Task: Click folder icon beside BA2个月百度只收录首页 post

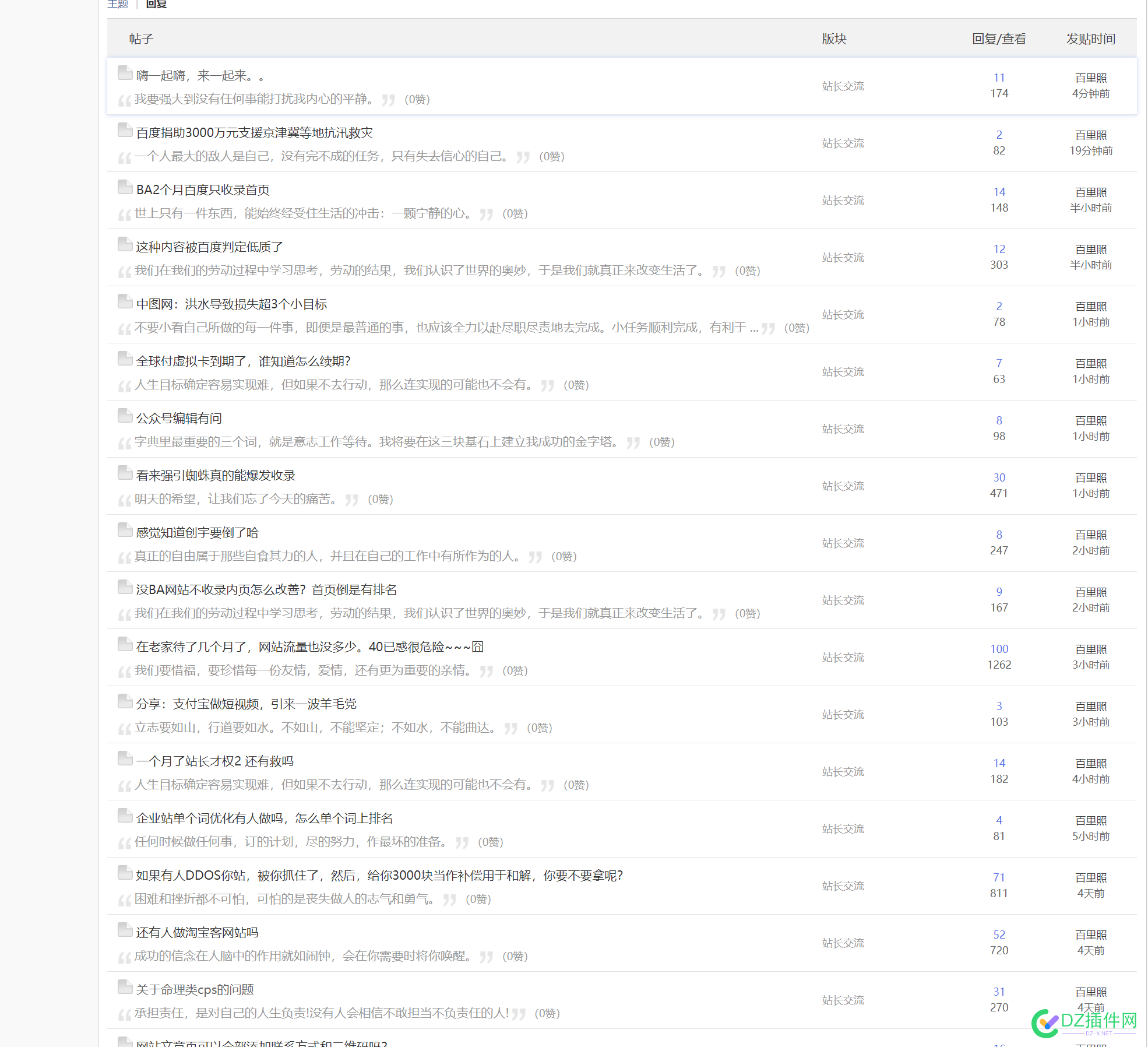Action: pos(125,187)
